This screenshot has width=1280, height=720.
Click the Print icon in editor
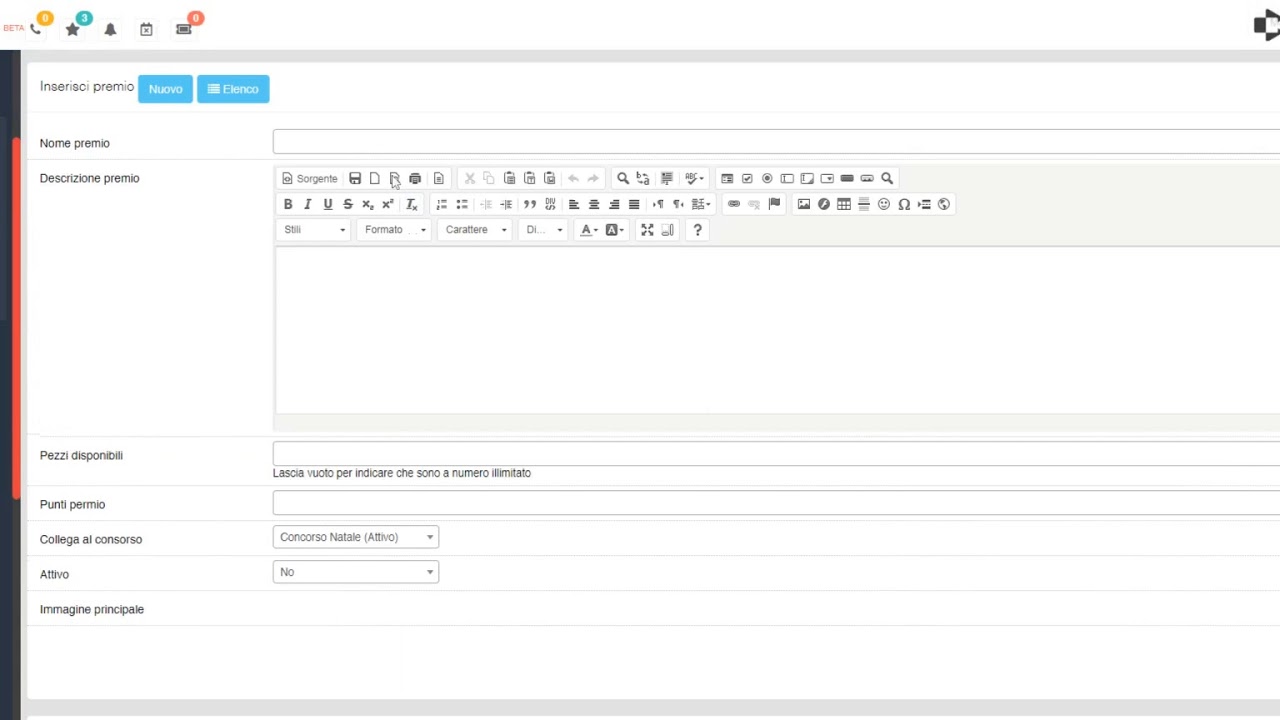pyautogui.click(x=415, y=178)
